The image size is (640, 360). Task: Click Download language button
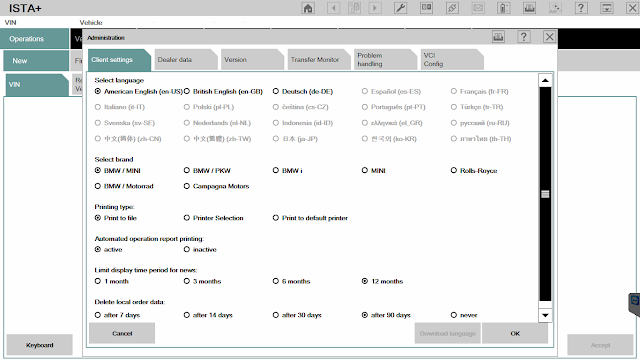(448, 333)
